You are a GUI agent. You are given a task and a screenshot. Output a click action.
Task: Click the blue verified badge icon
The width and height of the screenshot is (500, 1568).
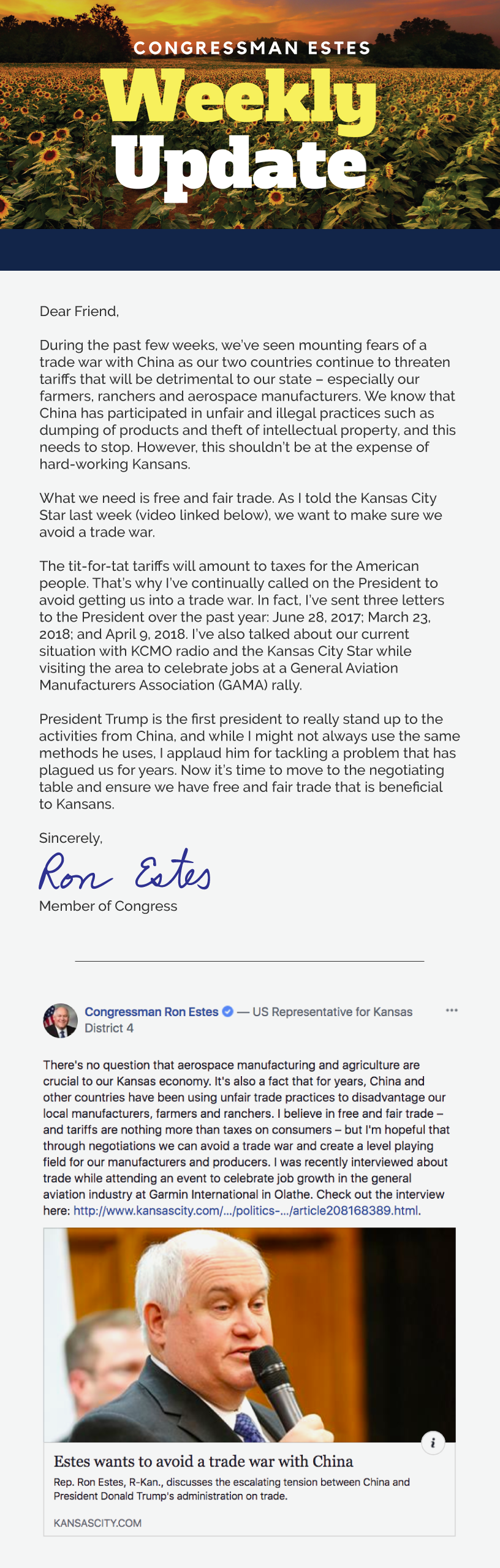(x=227, y=1011)
